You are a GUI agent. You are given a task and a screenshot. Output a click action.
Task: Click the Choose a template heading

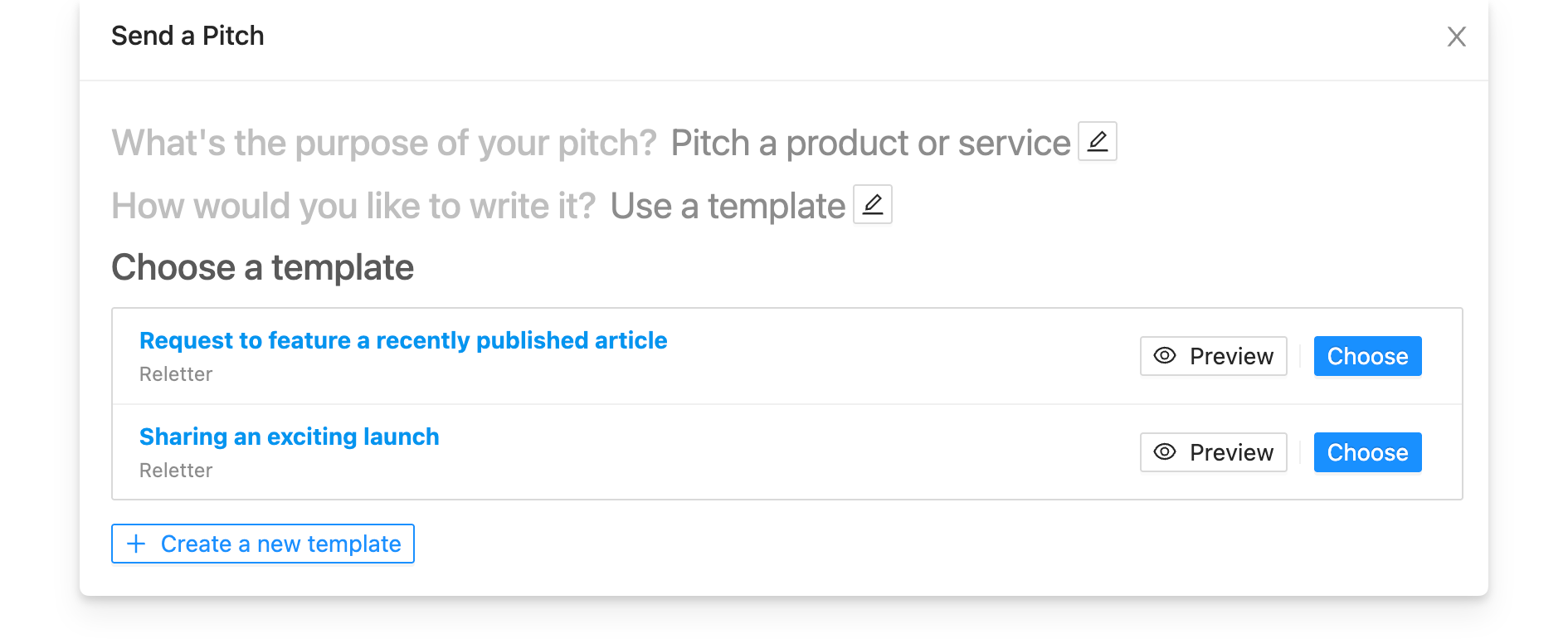coord(262,267)
